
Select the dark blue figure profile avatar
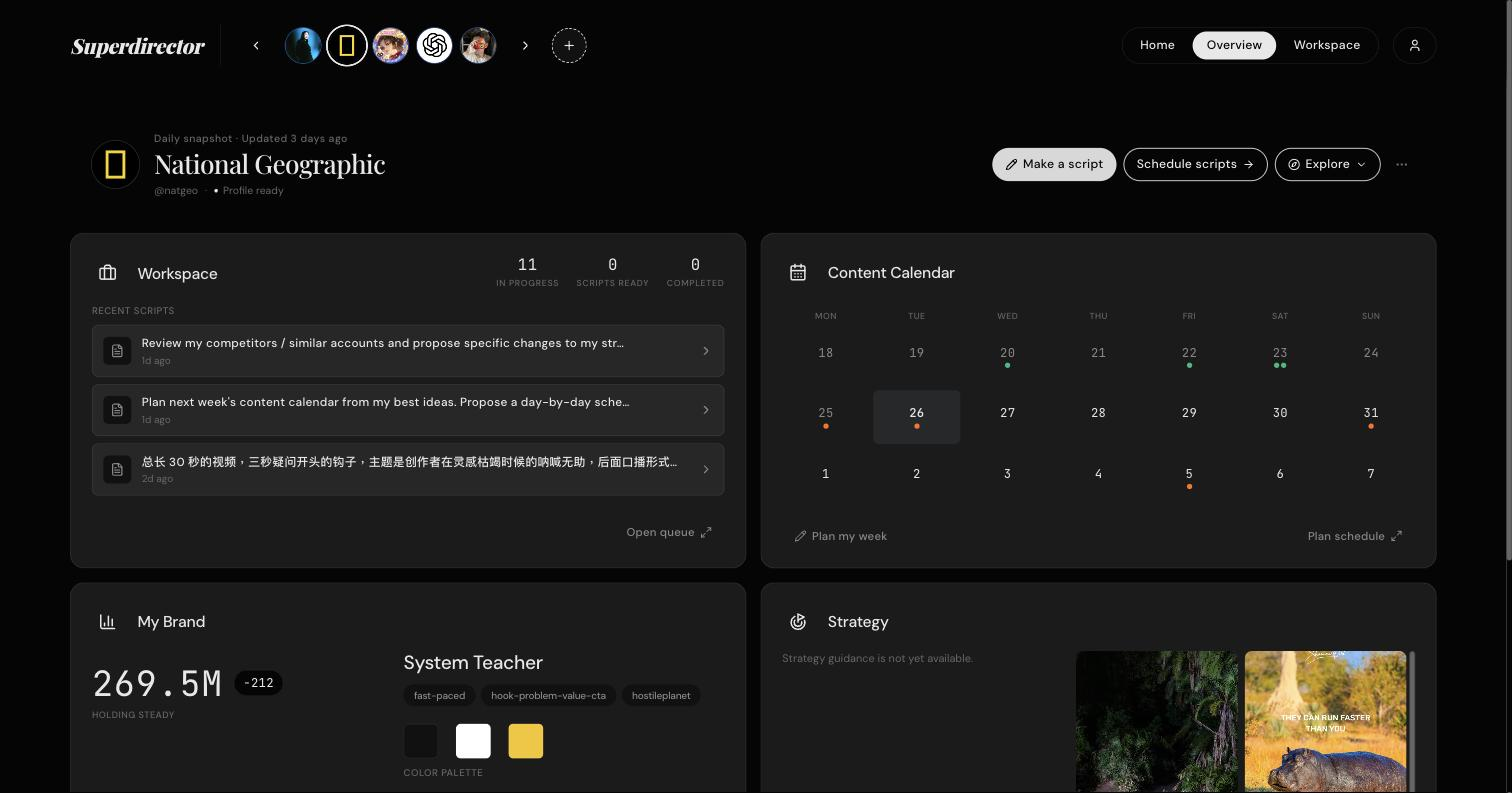[303, 45]
